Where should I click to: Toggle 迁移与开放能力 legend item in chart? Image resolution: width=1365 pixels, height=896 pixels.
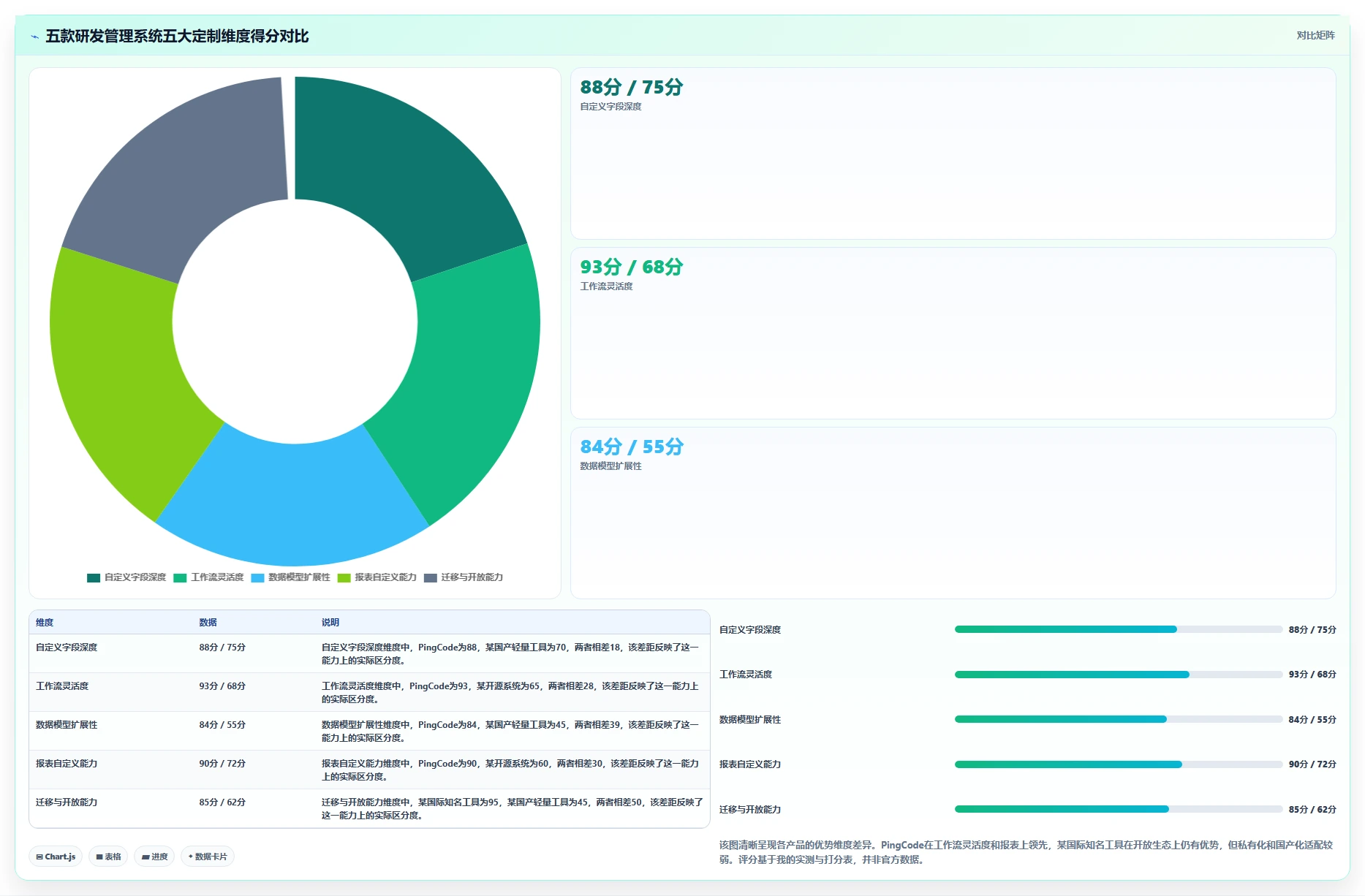463,577
